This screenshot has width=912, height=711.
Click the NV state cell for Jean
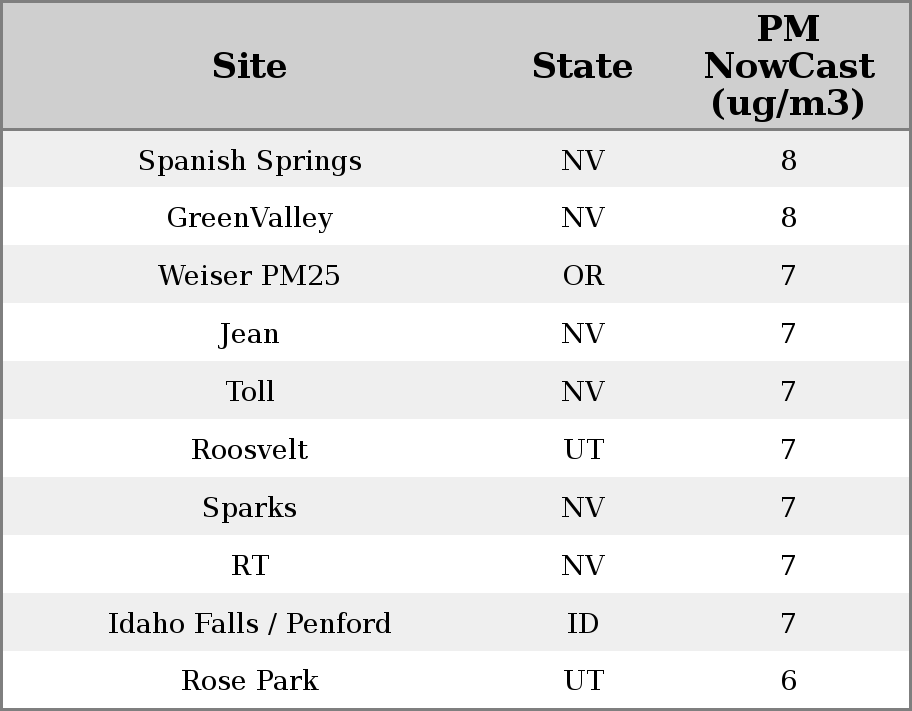pyautogui.click(x=583, y=333)
